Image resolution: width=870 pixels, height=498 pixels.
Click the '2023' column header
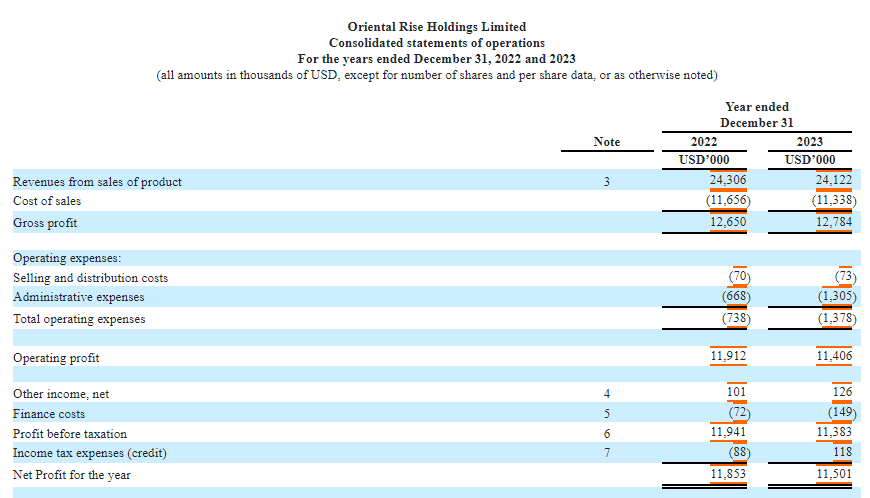pos(810,141)
